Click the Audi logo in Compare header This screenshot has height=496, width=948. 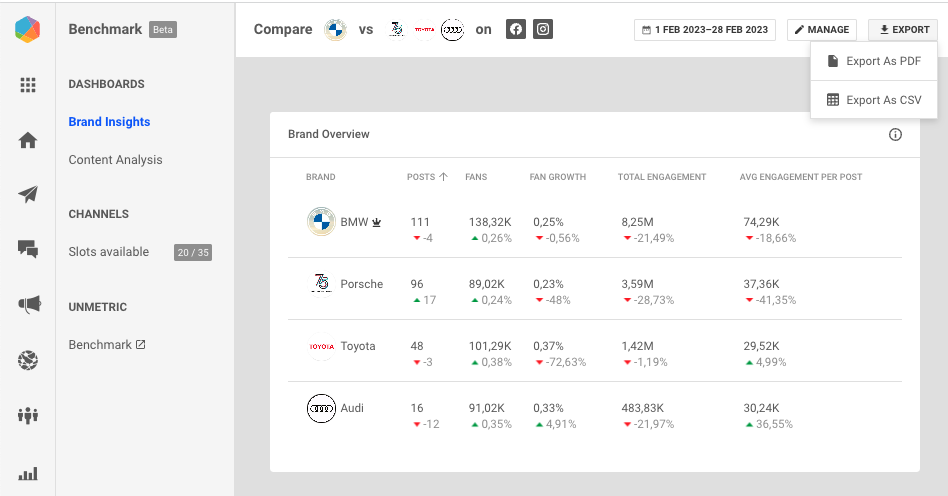pyautogui.click(x=452, y=30)
